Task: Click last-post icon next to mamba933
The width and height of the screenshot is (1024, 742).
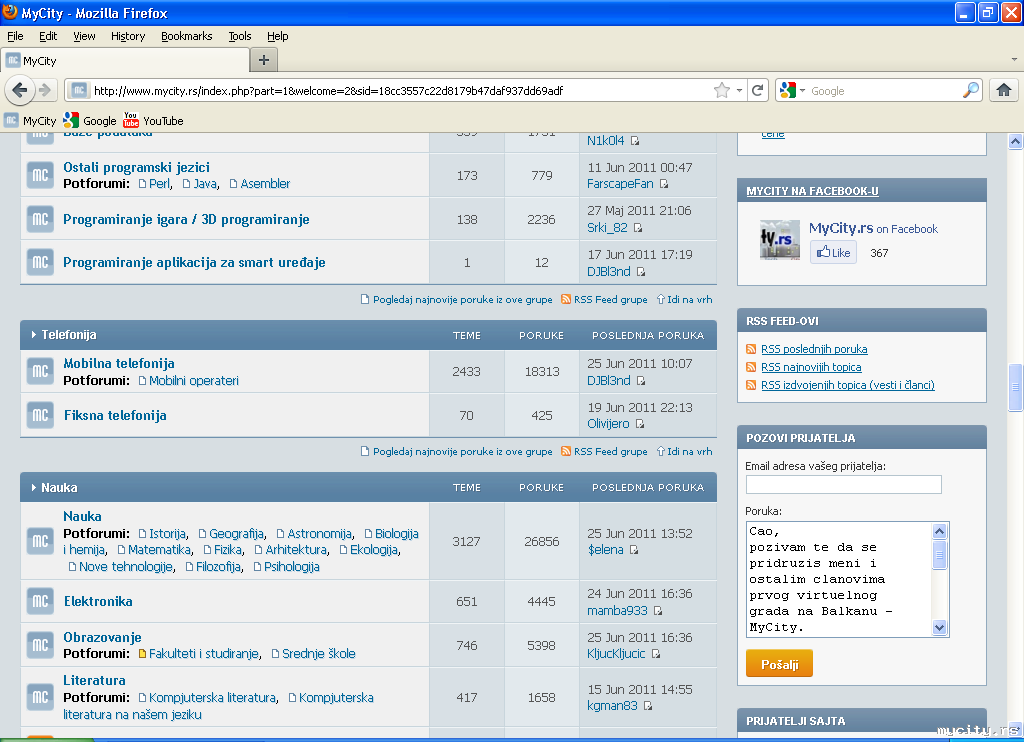Action: (x=658, y=611)
